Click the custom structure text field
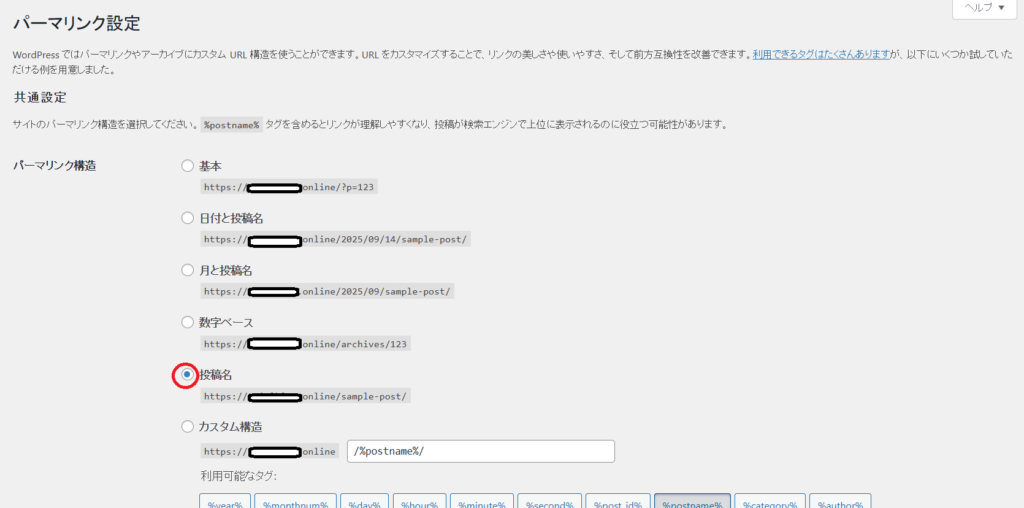Screen dimensions: 1024x508 pos(480,451)
